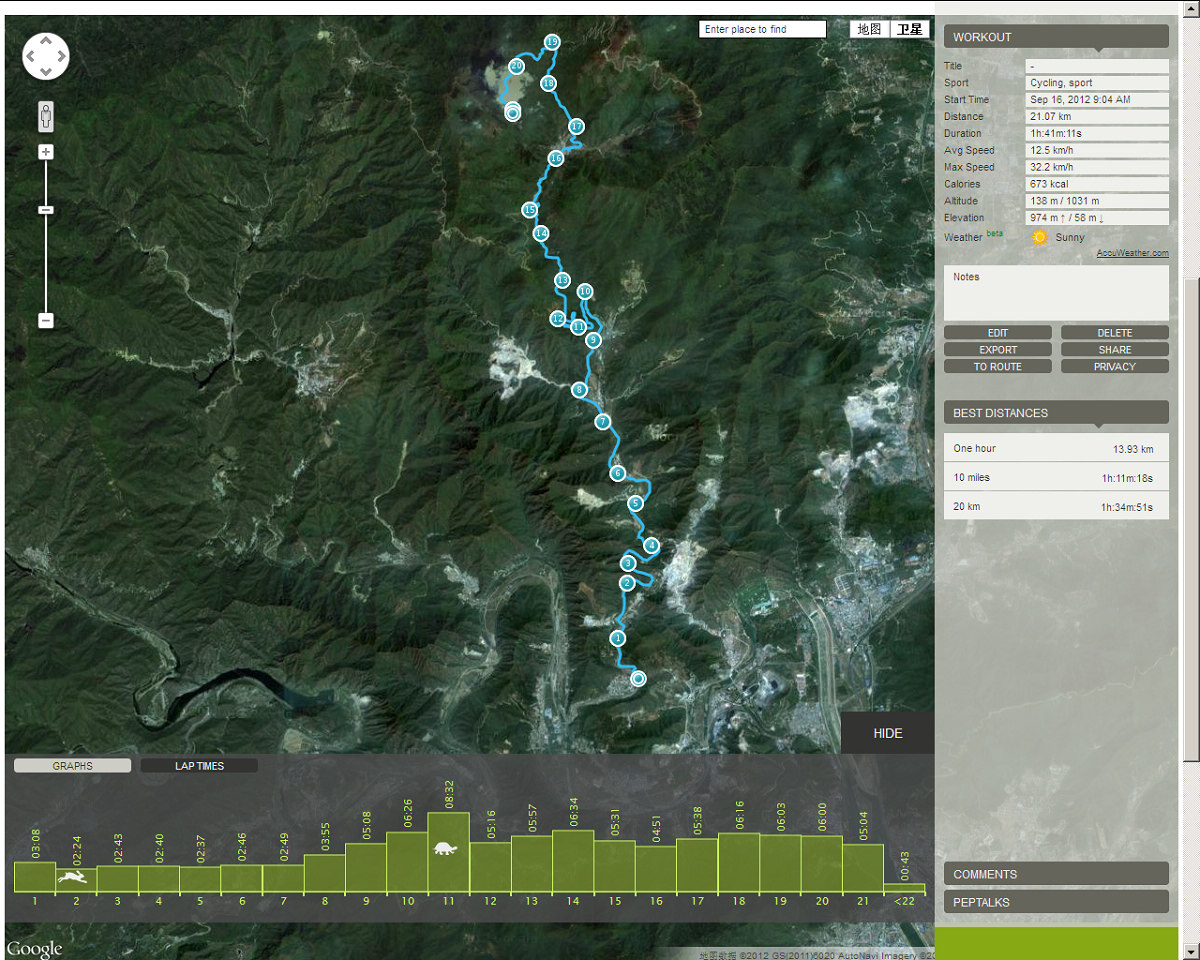The height and width of the screenshot is (960, 1200).
Task: Hide the graphs panel with HIDE
Action: coord(887,733)
